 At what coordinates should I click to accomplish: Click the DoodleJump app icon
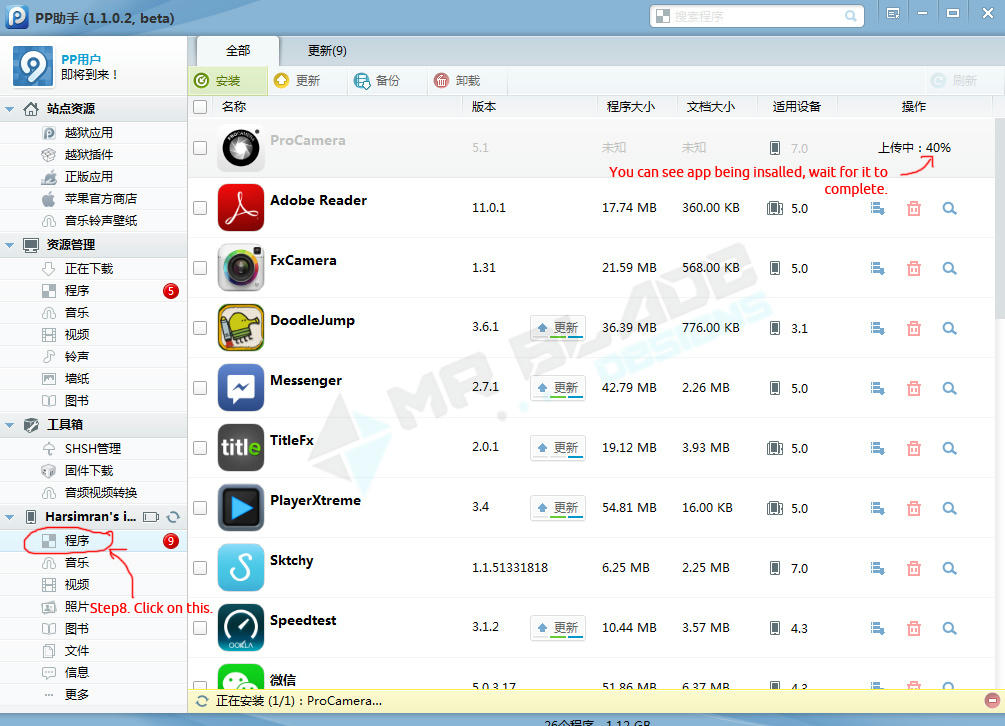click(x=240, y=327)
